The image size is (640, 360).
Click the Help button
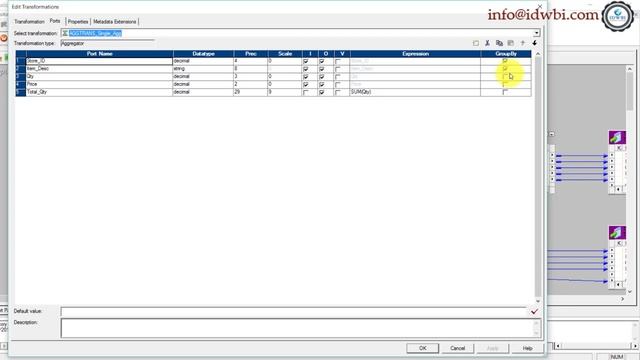click(x=528, y=348)
